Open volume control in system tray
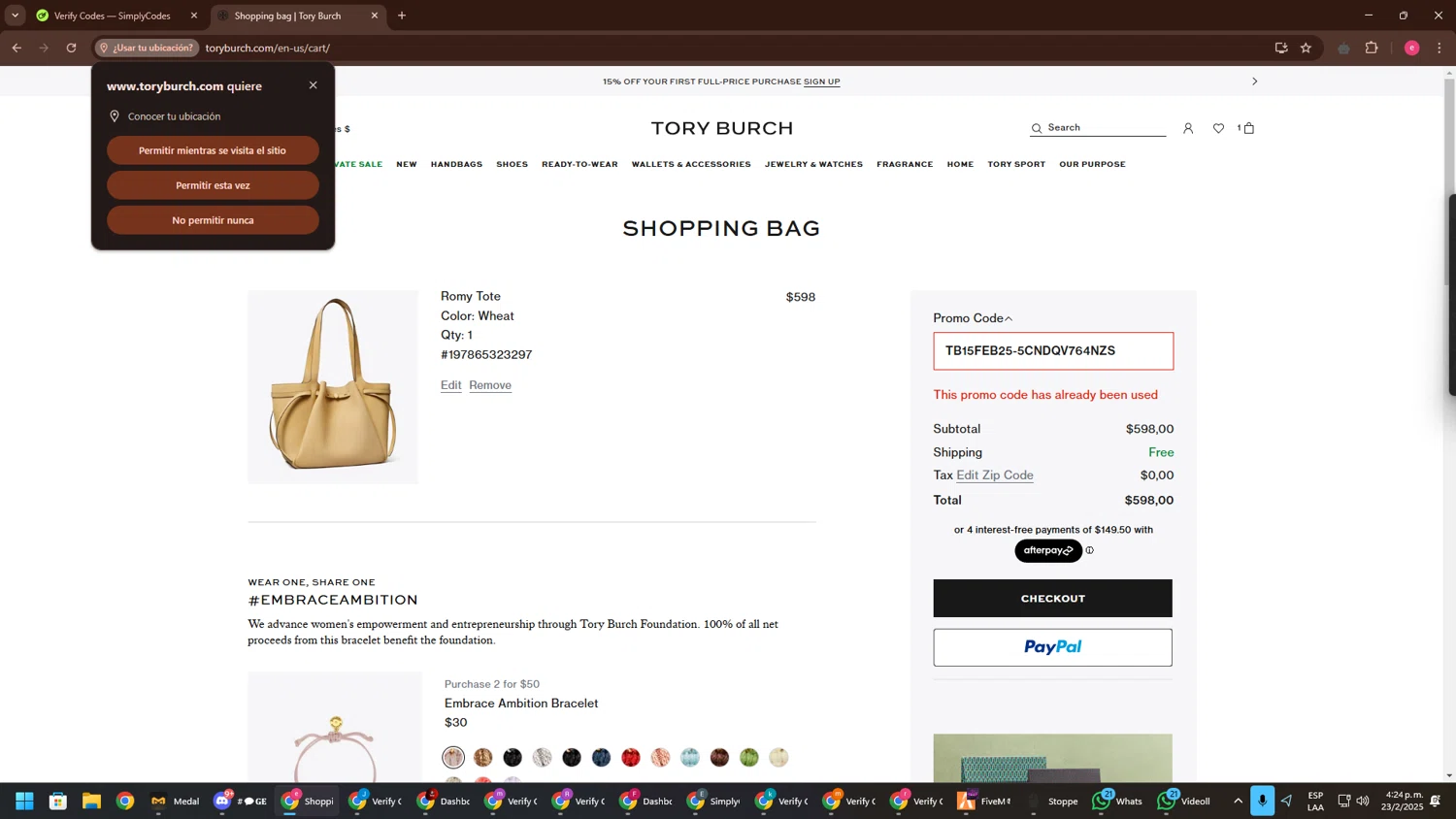The width and height of the screenshot is (1456, 819). tap(1363, 801)
